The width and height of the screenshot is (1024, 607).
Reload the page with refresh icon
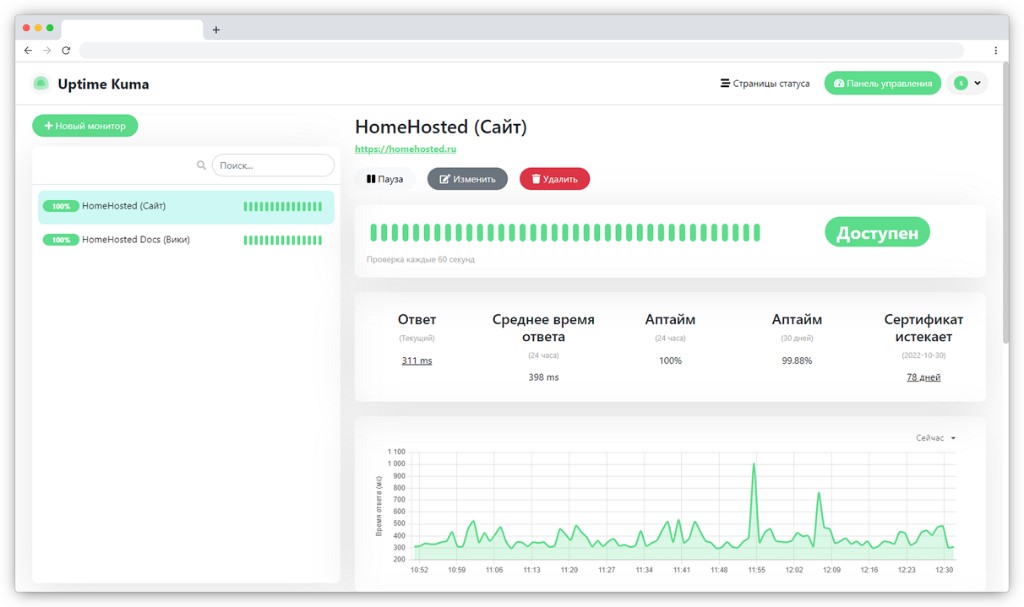tap(66, 50)
